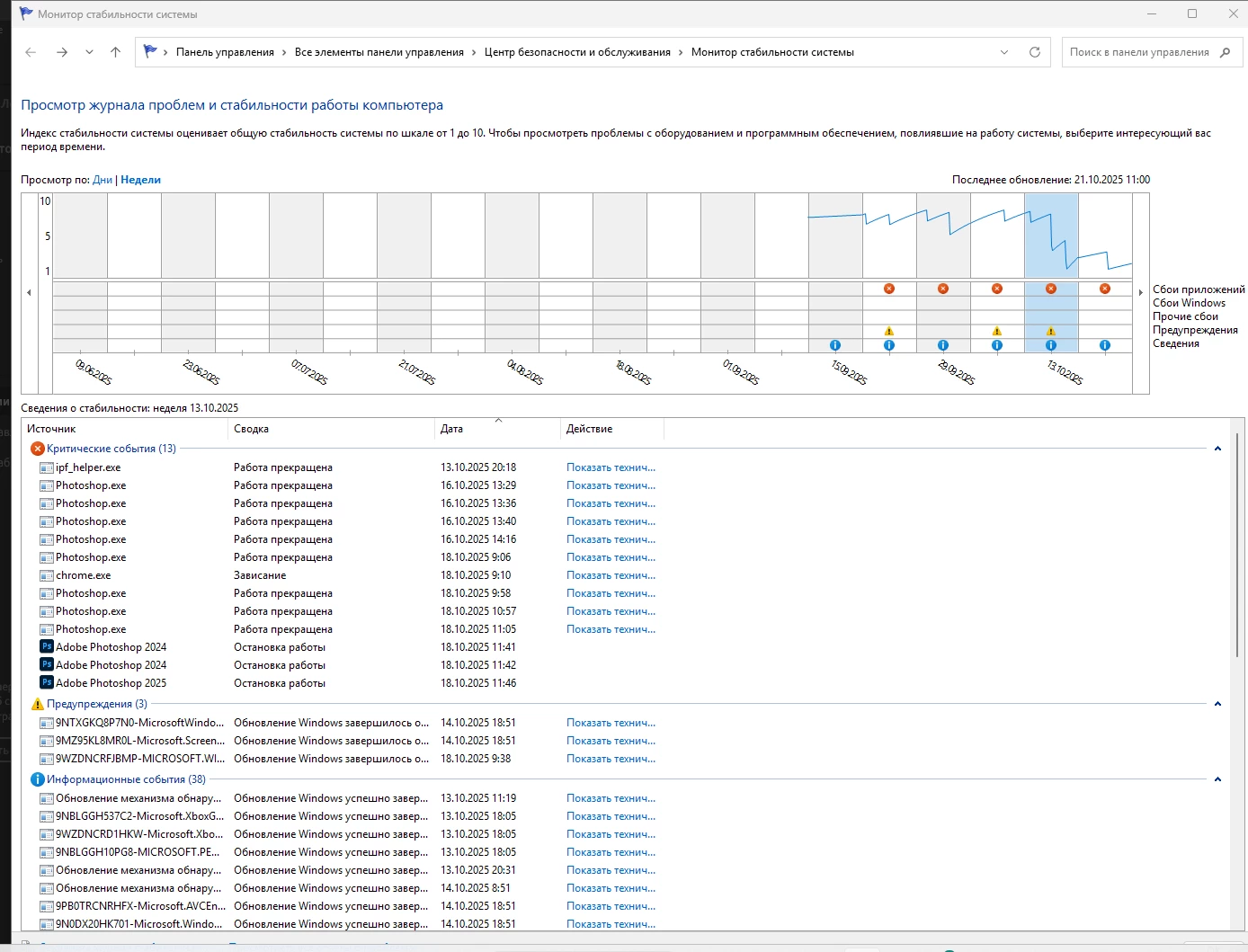The width and height of the screenshot is (1248, 952).
Task: Select the info icon for week 15.09.2025
Action: pyautogui.click(x=835, y=345)
